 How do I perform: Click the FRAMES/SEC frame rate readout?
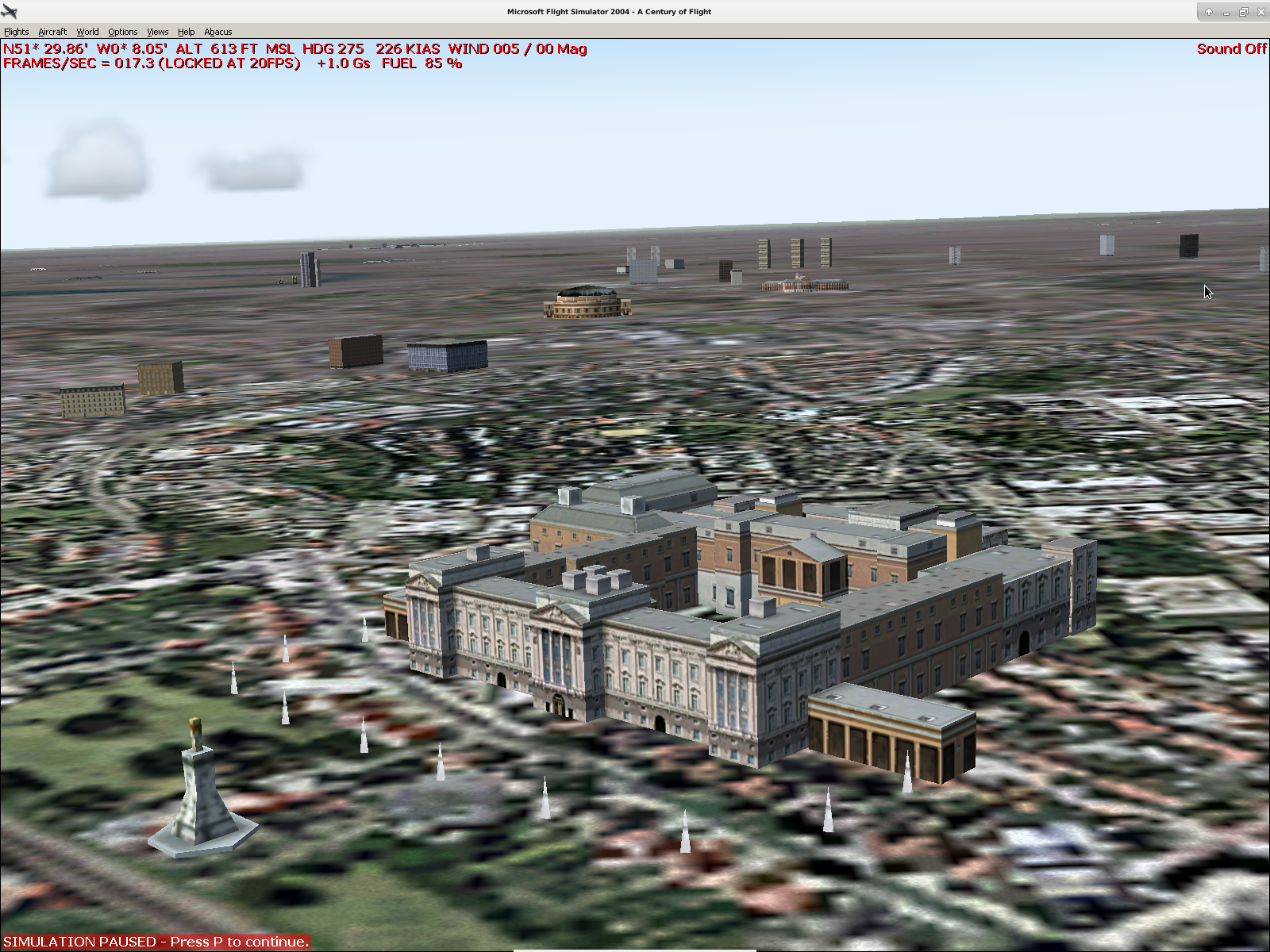point(152,63)
